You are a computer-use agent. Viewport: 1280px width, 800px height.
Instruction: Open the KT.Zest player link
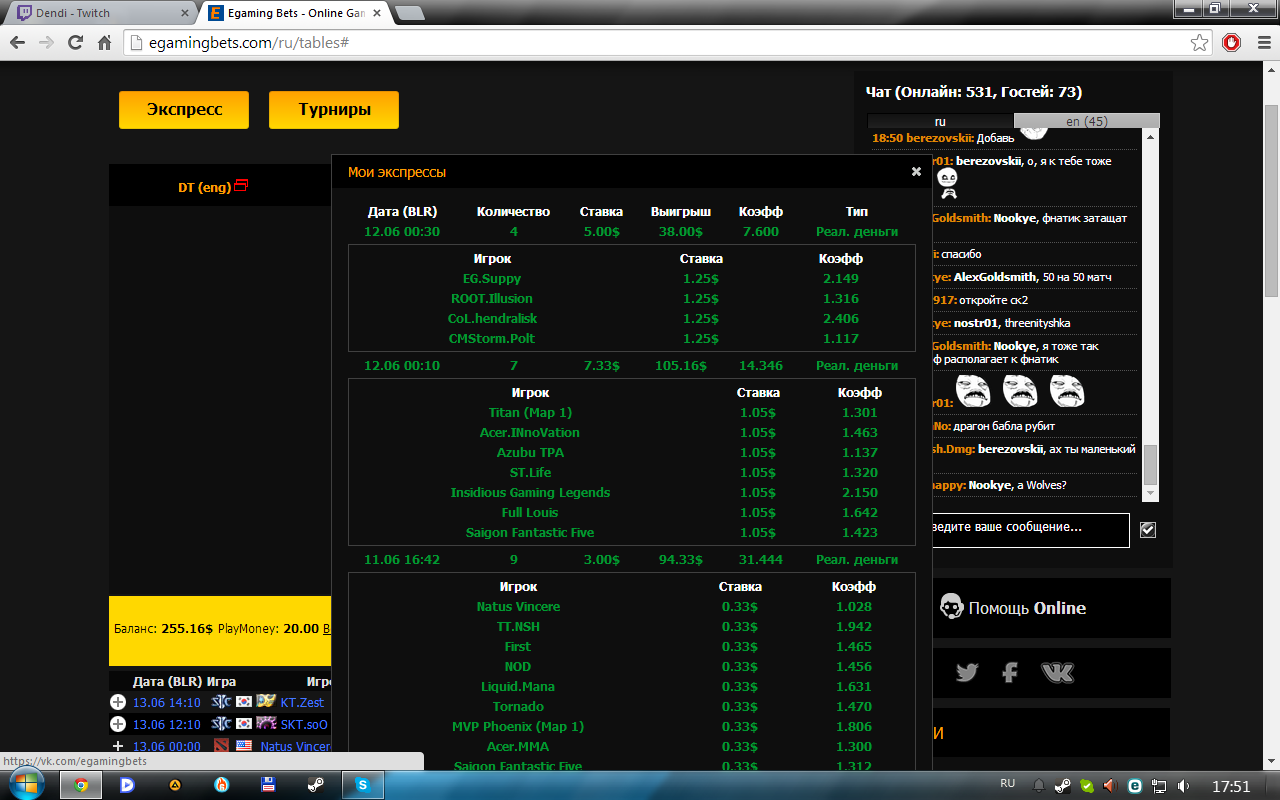302,703
